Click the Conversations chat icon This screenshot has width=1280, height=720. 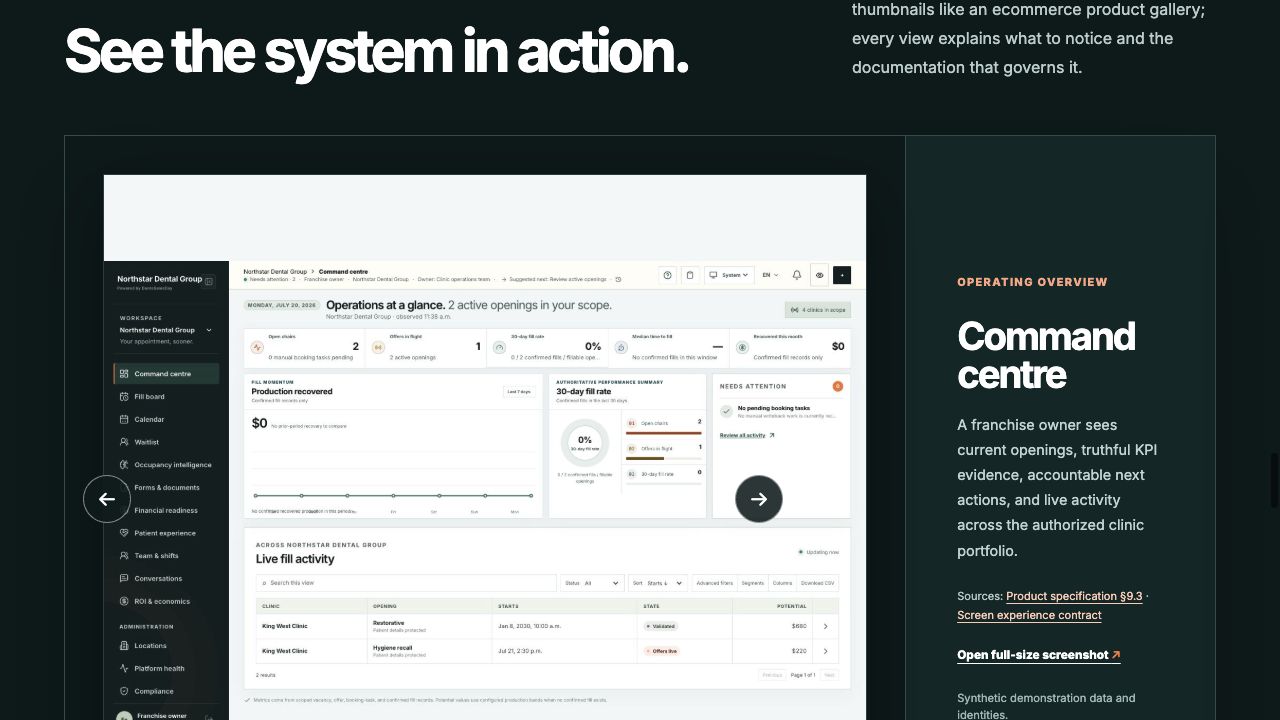124,579
